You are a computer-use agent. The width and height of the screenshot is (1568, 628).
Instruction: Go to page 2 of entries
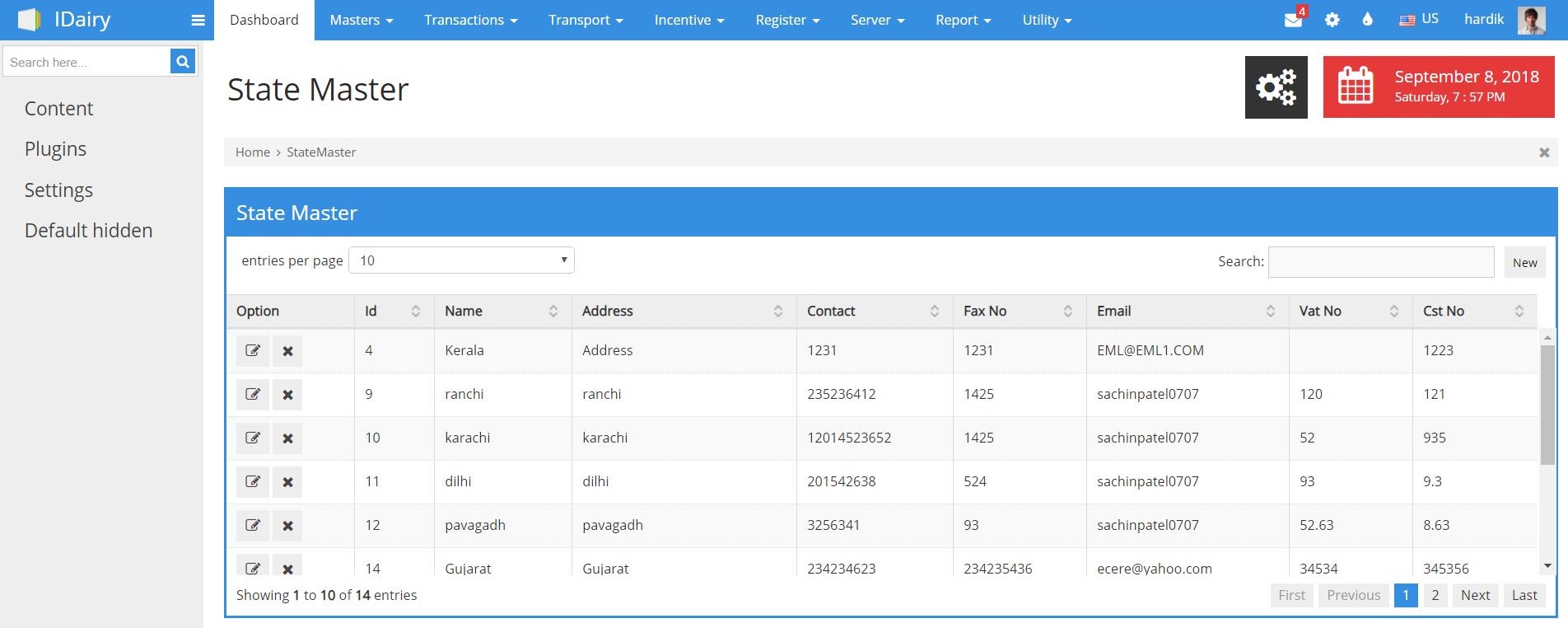1435,595
